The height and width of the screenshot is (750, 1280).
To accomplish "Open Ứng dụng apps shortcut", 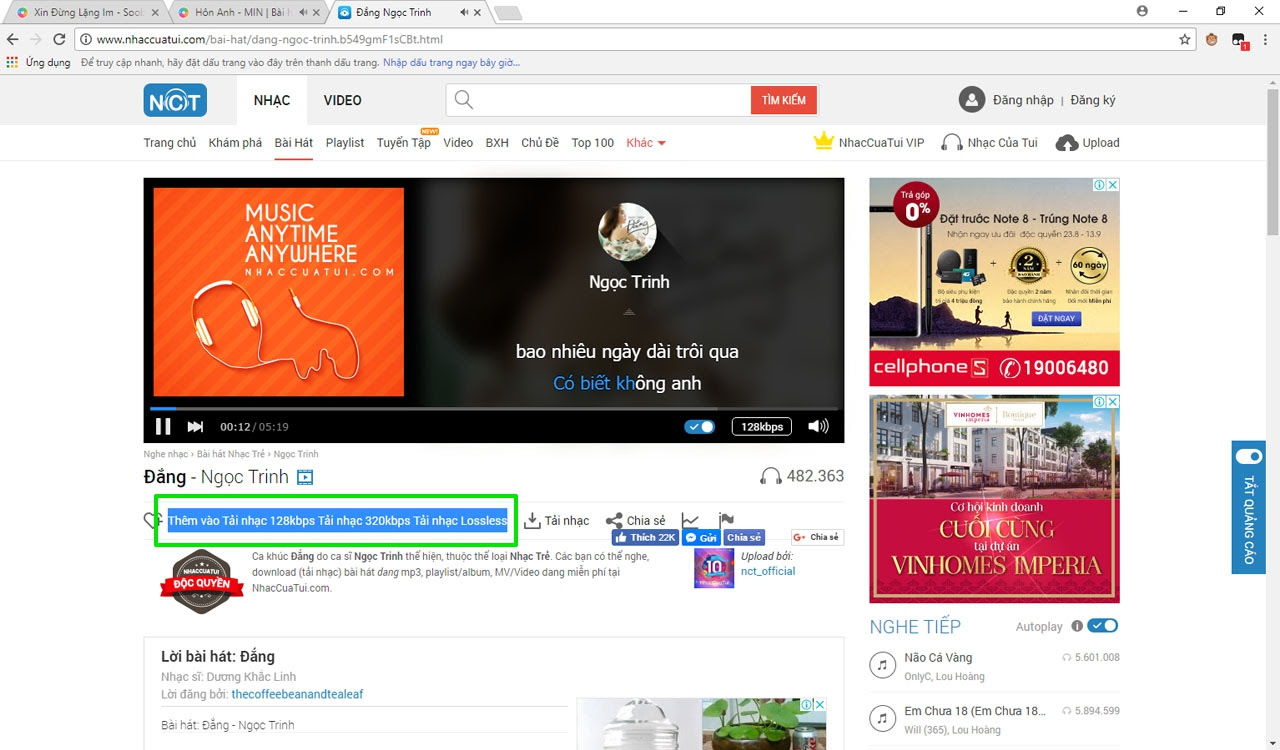I will point(38,62).
